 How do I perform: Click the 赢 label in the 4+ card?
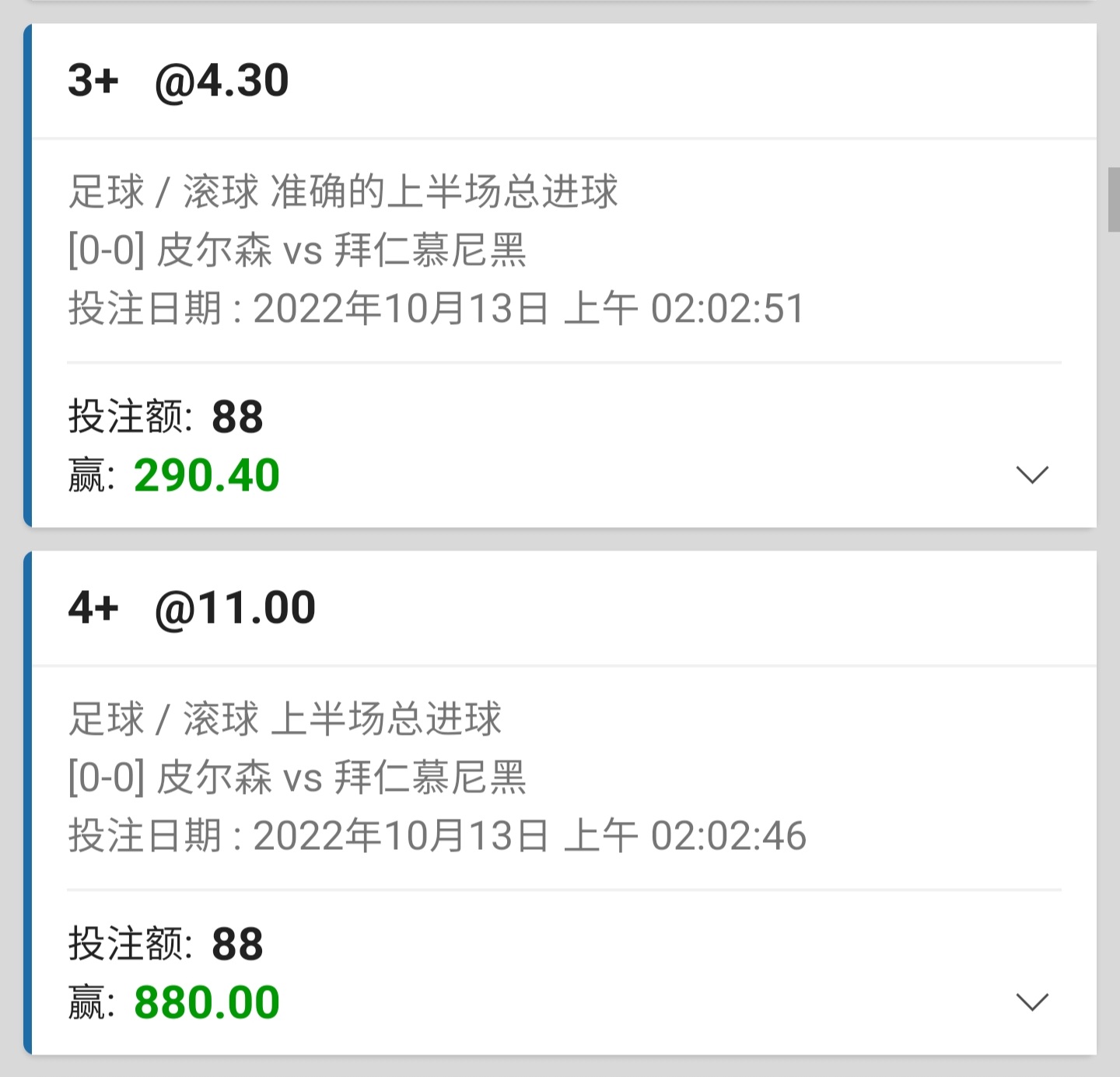click(x=86, y=1003)
